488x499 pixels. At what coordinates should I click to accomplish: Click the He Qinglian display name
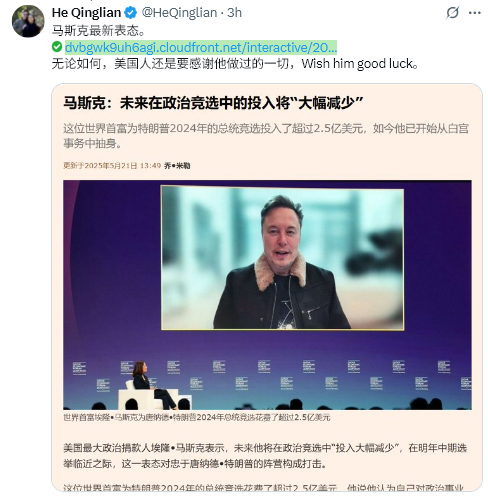86,13
